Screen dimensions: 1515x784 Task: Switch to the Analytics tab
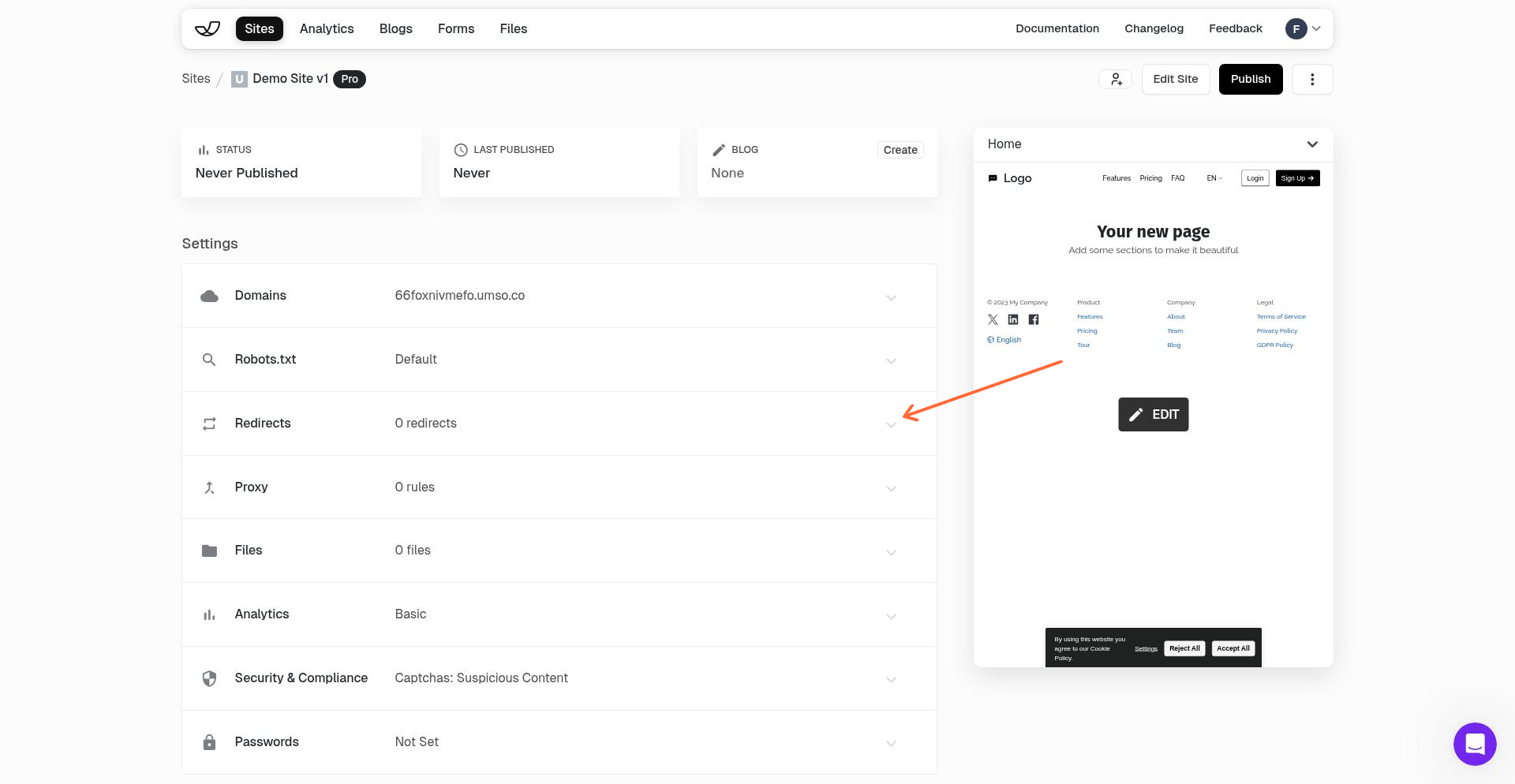tap(327, 28)
